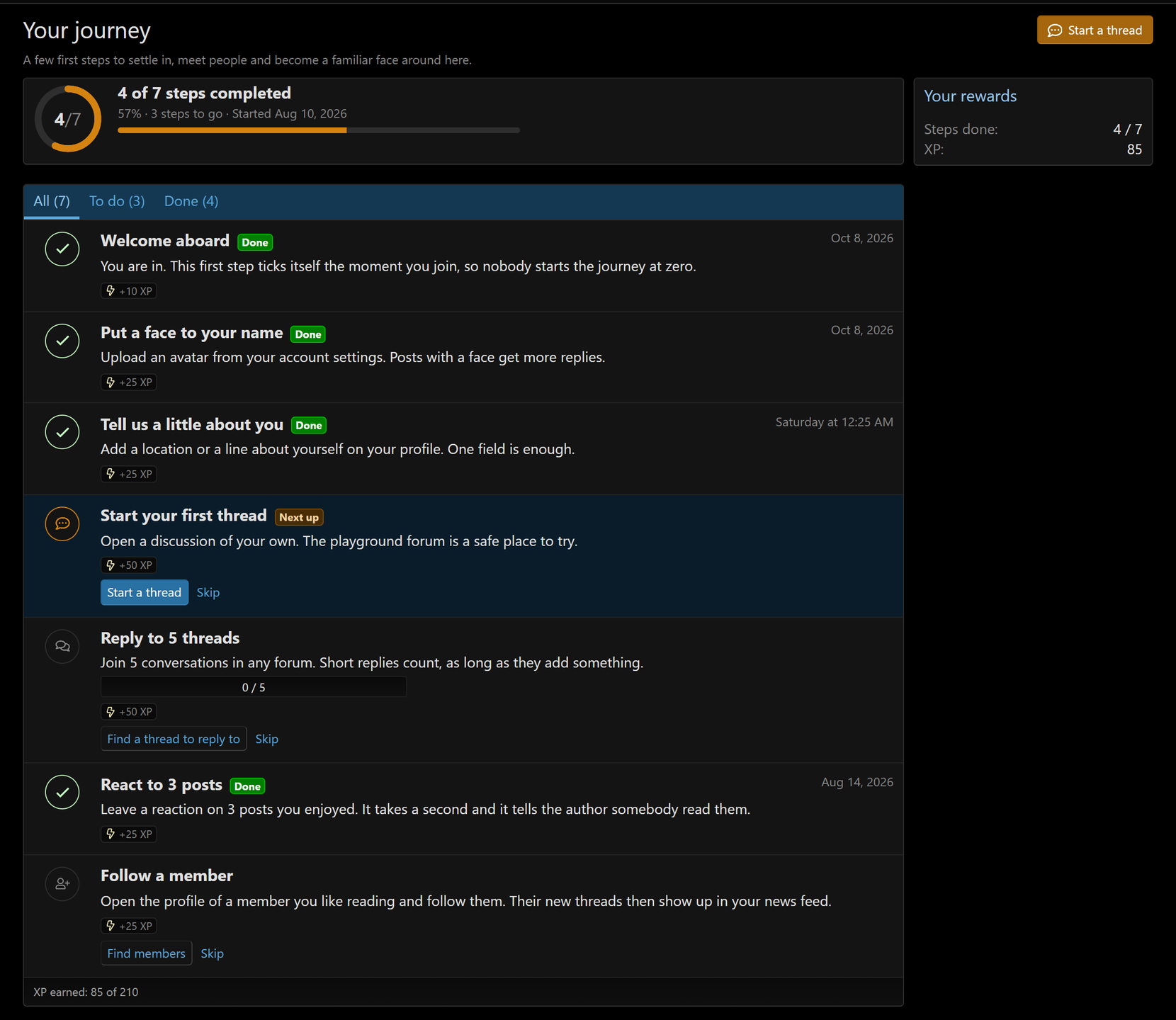Click the 4/7 circular progress ring

pyautogui.click(x=68, y=119)
